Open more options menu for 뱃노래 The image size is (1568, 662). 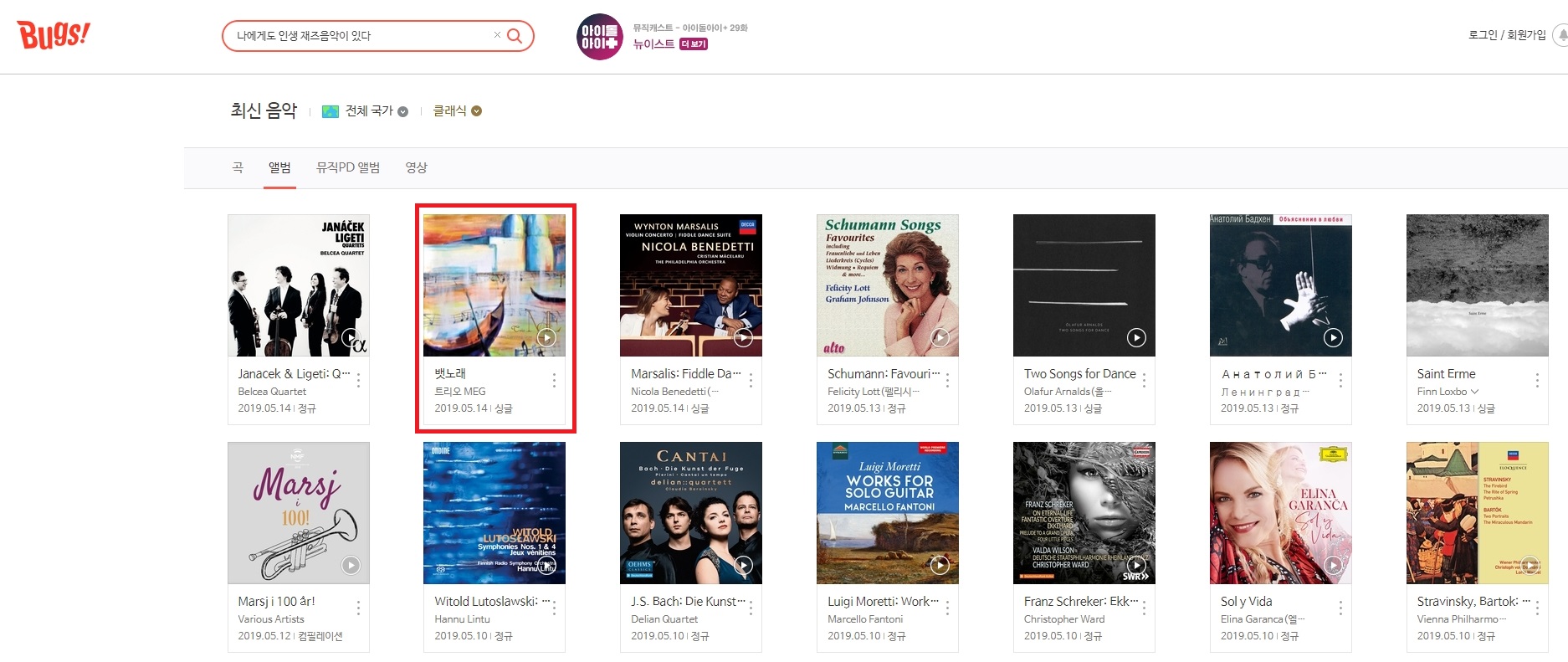(554, 381)
